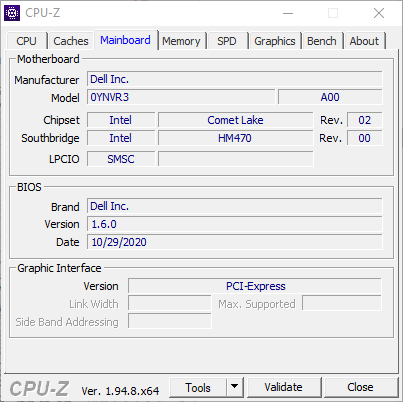
Task: Click the Ver. 1.94.8.x64 version text
Action: [120, 391]
